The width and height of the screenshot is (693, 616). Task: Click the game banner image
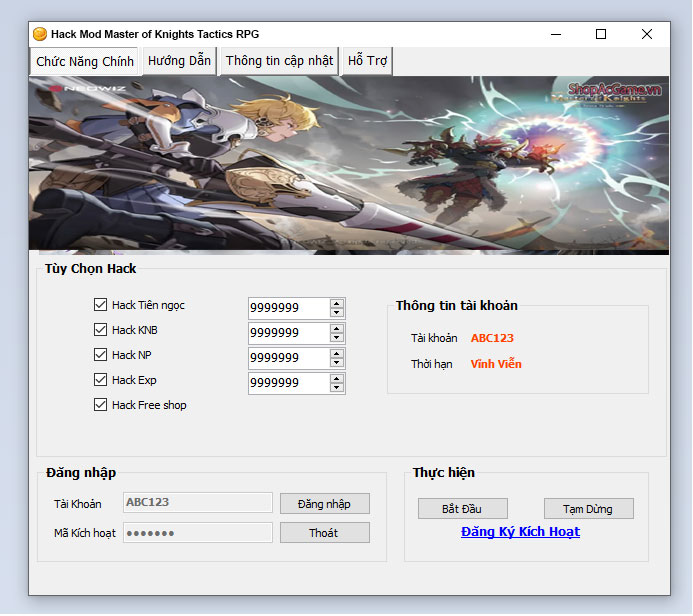click(349, 165)
